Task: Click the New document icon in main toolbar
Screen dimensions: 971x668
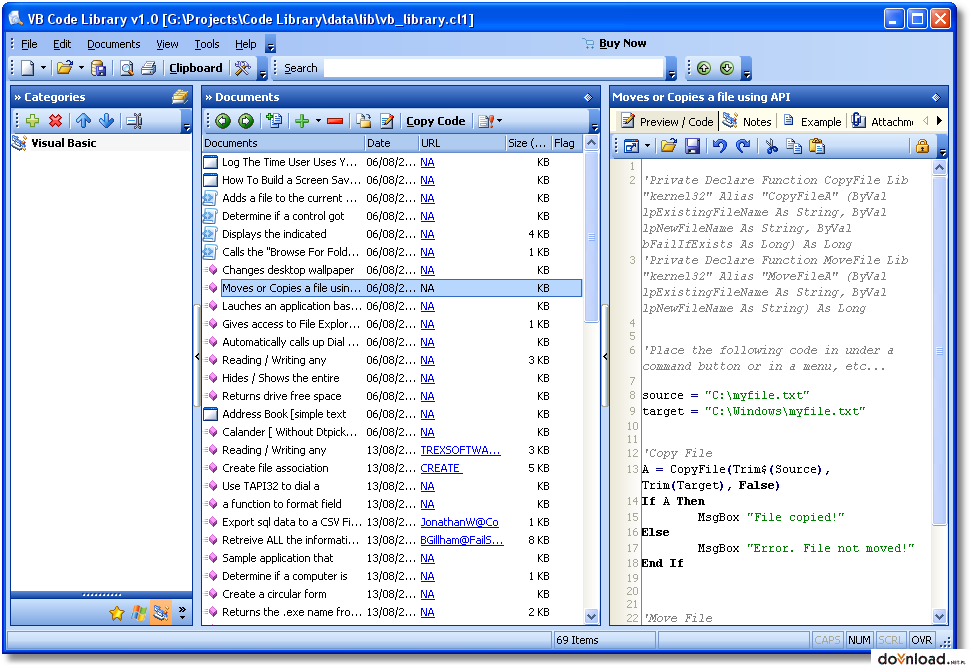Action: (x=28, y=68)
